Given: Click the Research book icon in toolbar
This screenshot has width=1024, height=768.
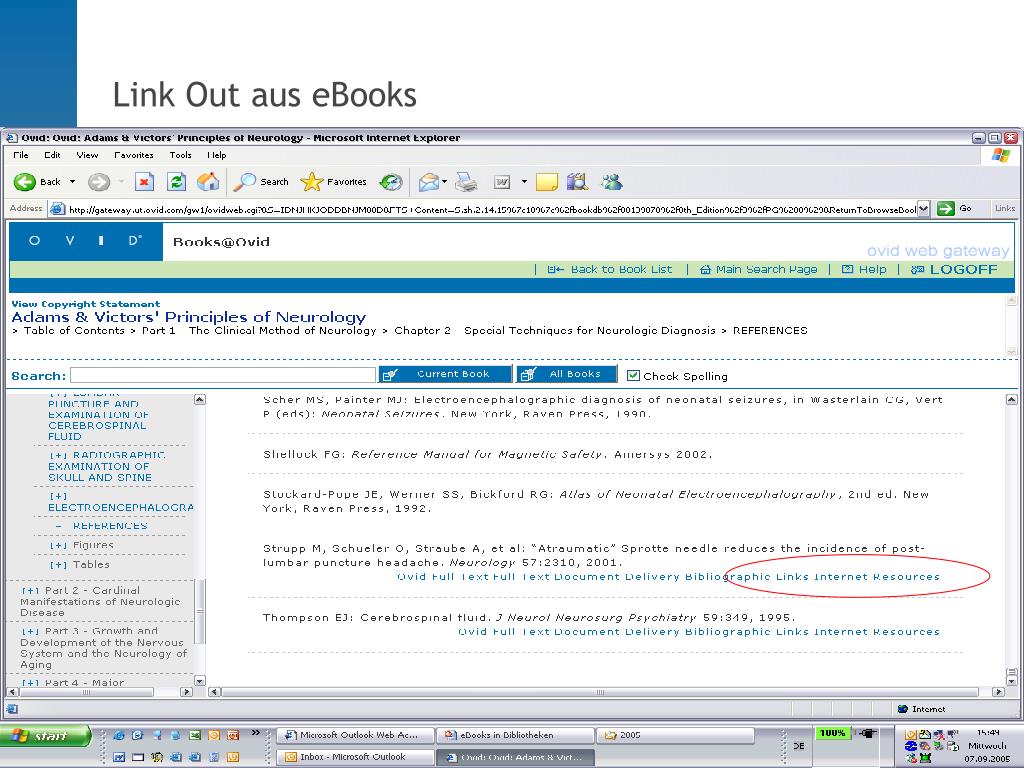Looking at the screenshot, I should (577, 182).
